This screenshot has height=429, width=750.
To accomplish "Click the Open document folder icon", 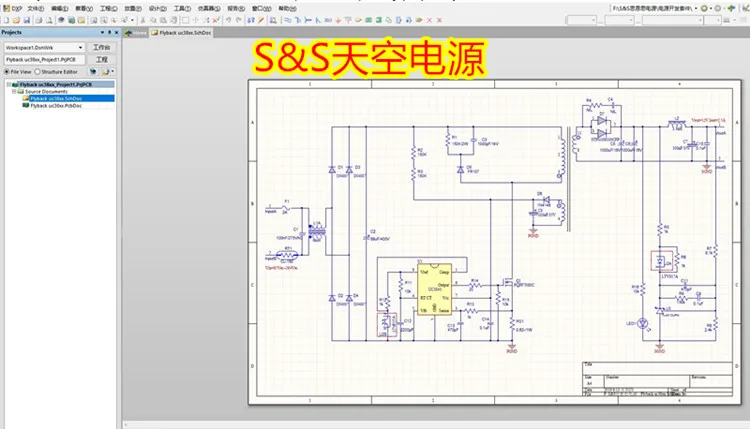I will (x=16, y=19).
